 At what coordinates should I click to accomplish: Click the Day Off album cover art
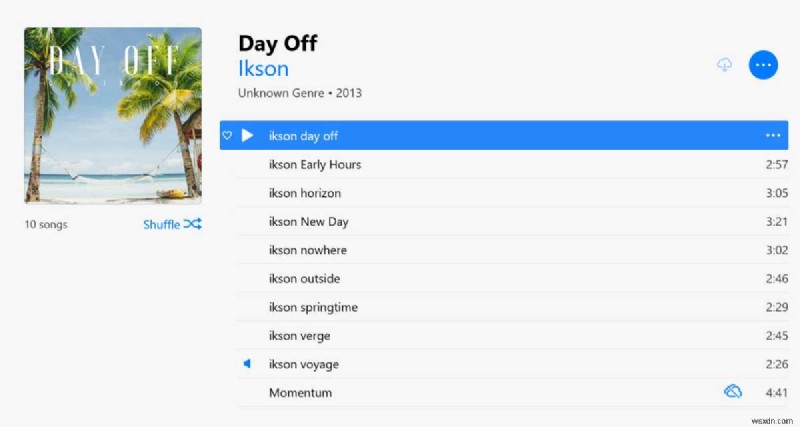(x=113, y=115)
